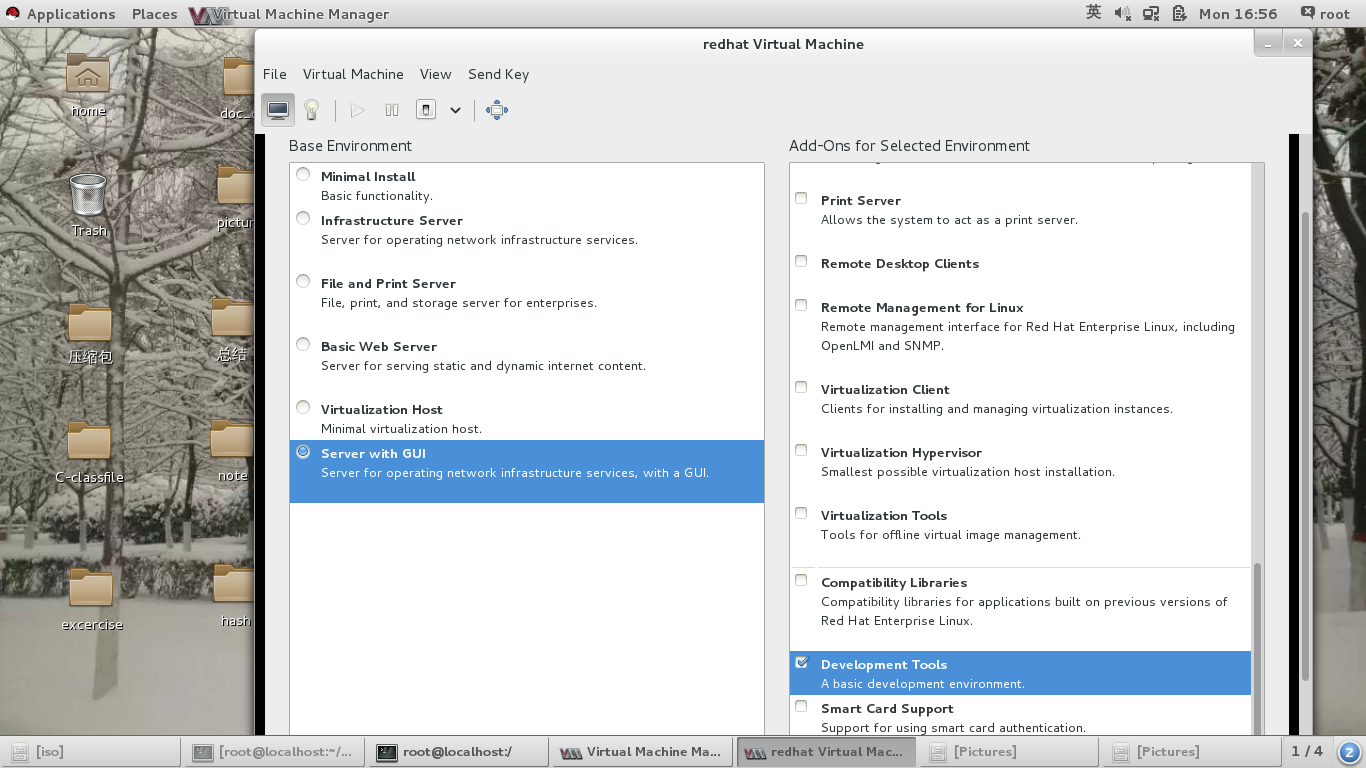
Task: Click the workspace switcher 1 / 4
Action: (1306, 751)
